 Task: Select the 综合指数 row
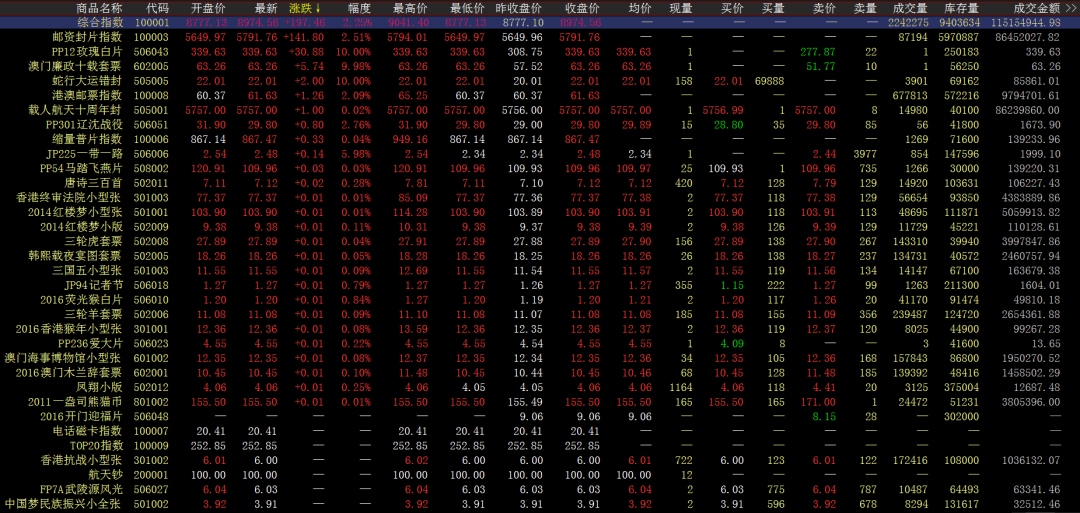click(x=540, y=23)
